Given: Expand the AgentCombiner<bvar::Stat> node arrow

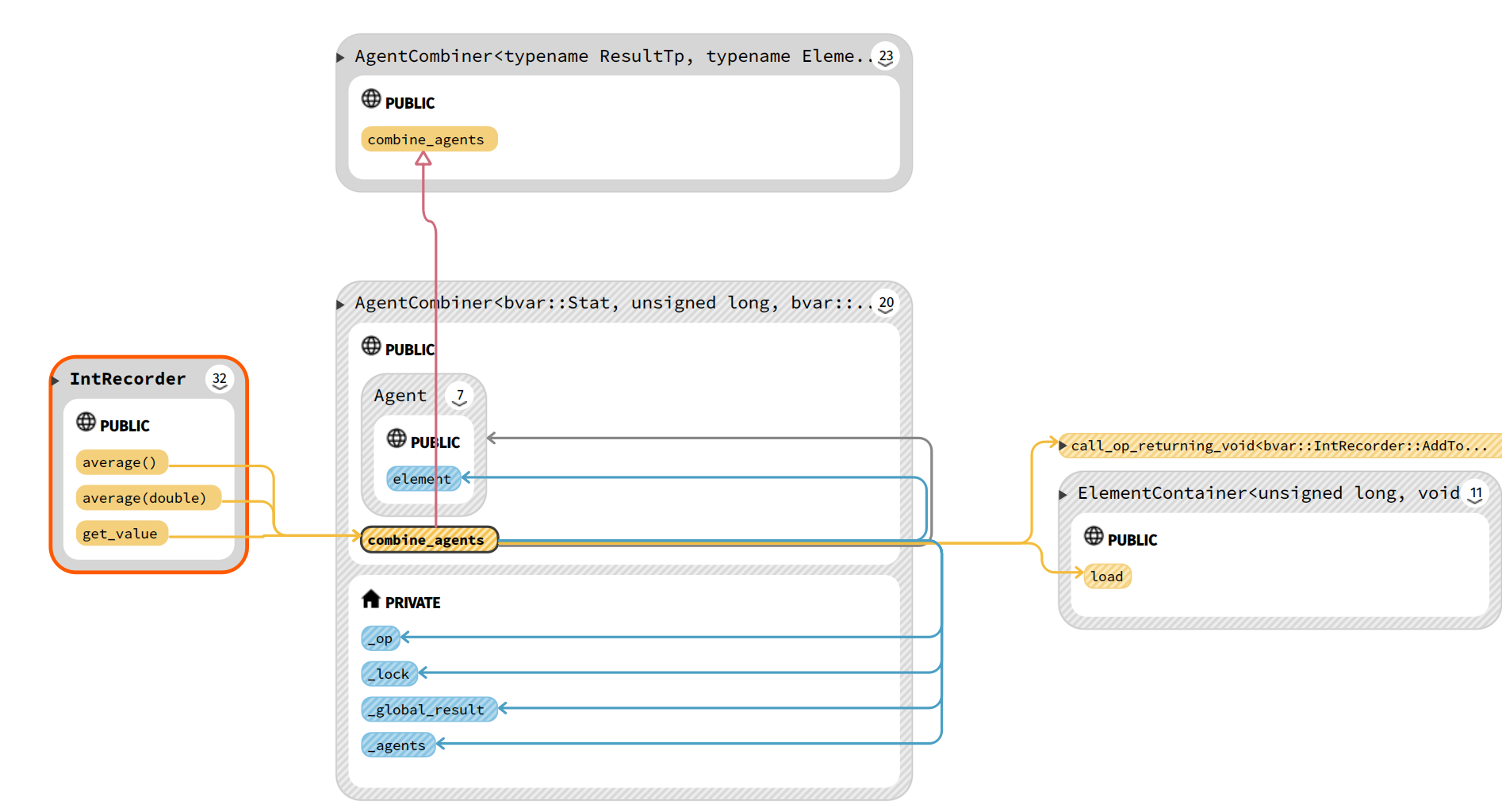Looking at the screenshot, I should 341,304.
